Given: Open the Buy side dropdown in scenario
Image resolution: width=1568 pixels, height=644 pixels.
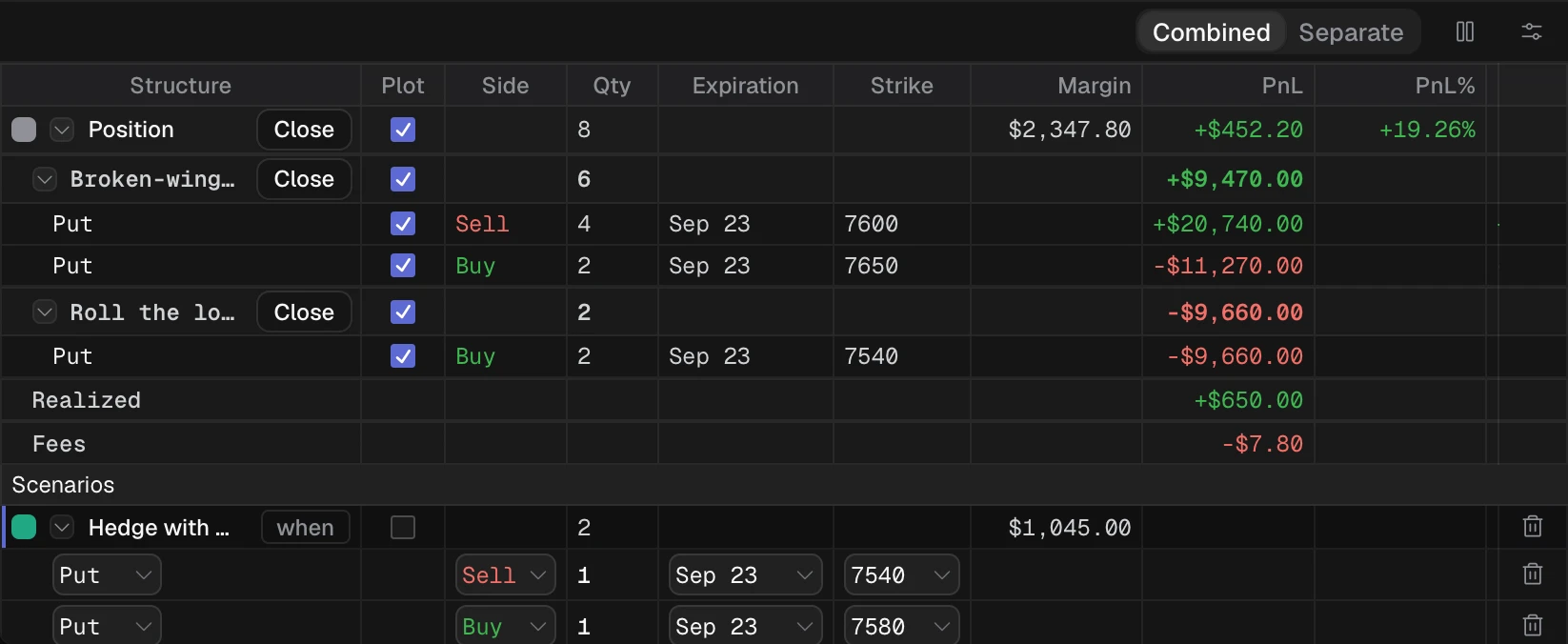Looking at the screenshot, I should [x=505, y=626].
